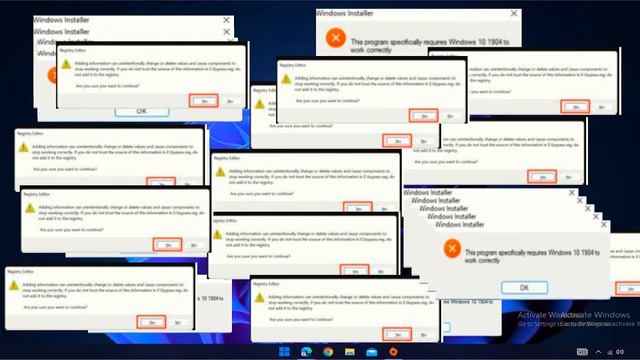The height and width of the screenshot is (360, 640).
Task: Open the Mail app on the taskbar
Action: coord(371,351)
